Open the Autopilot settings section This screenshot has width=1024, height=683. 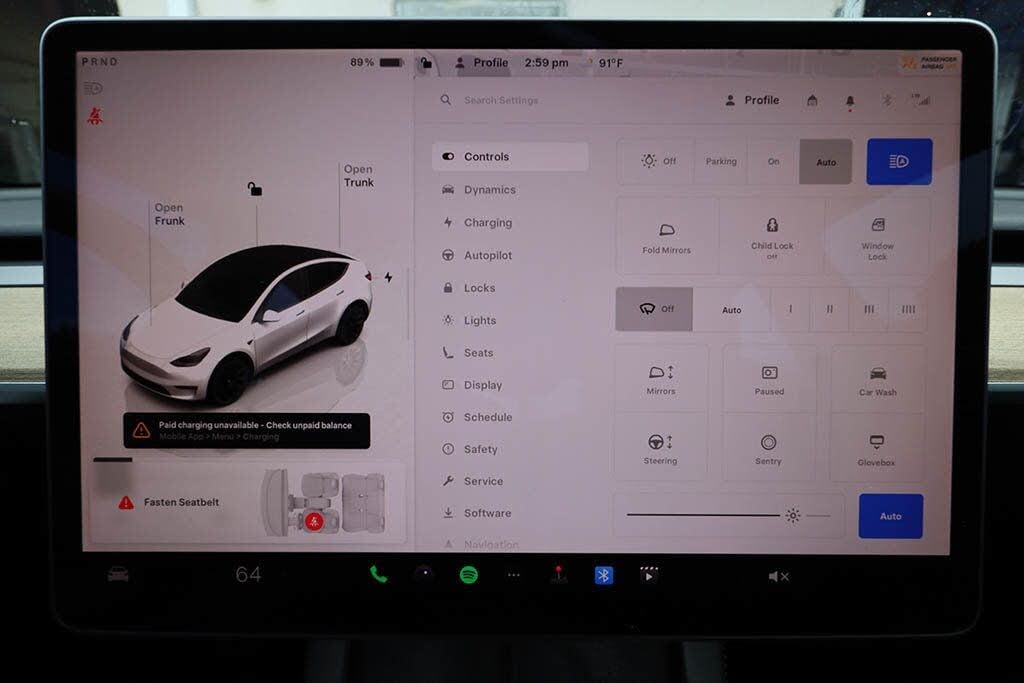[x=487, y=256]
